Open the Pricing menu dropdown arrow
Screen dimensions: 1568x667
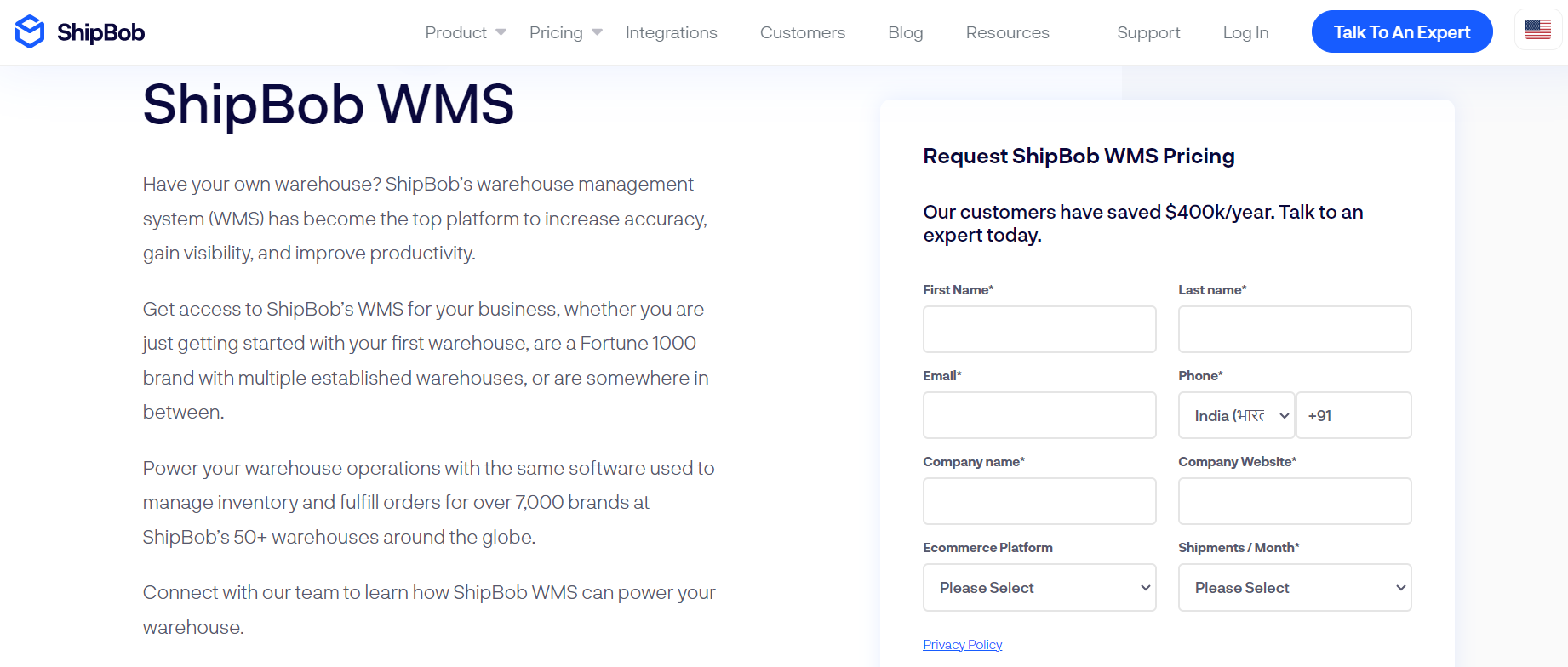[x=597, y=31]
